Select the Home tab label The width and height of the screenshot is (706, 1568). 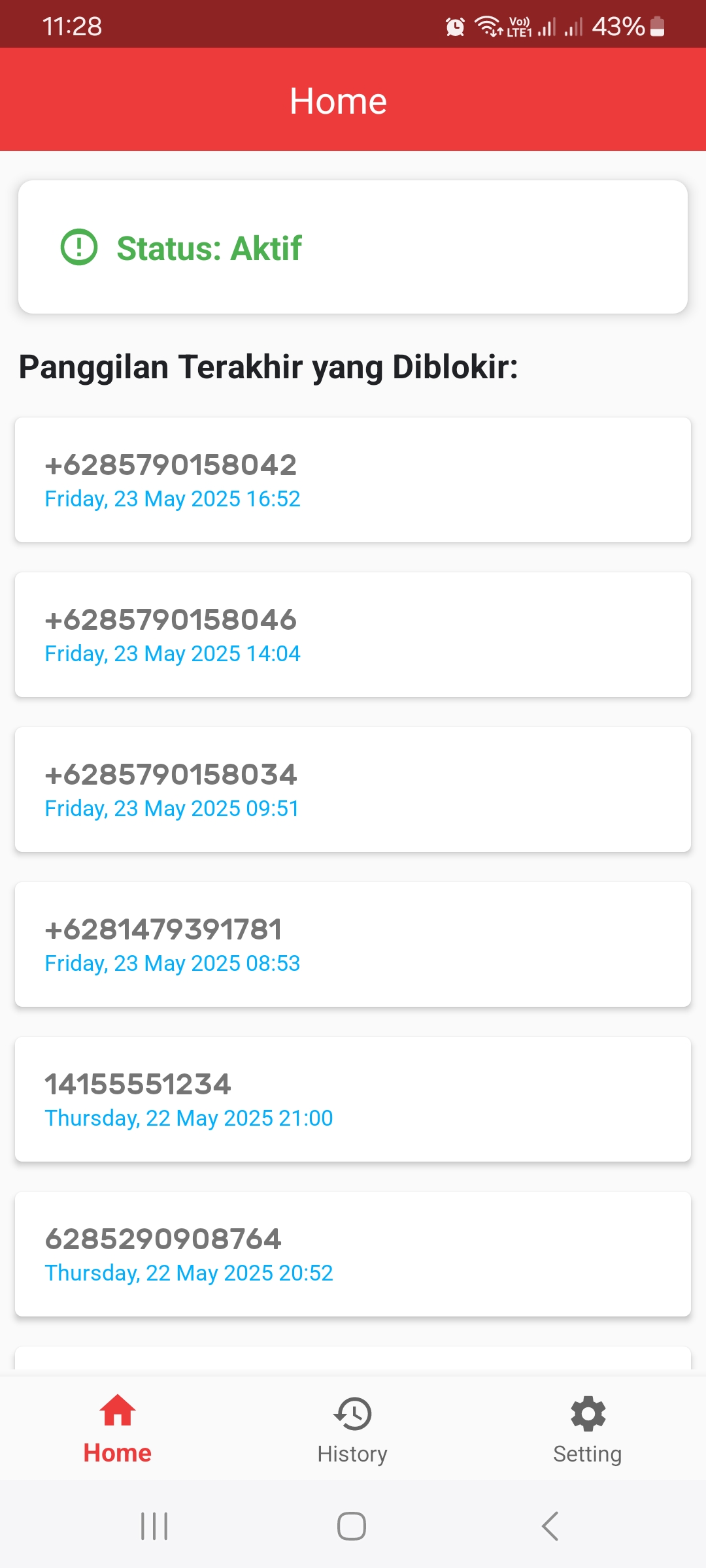pos(118,1453)
